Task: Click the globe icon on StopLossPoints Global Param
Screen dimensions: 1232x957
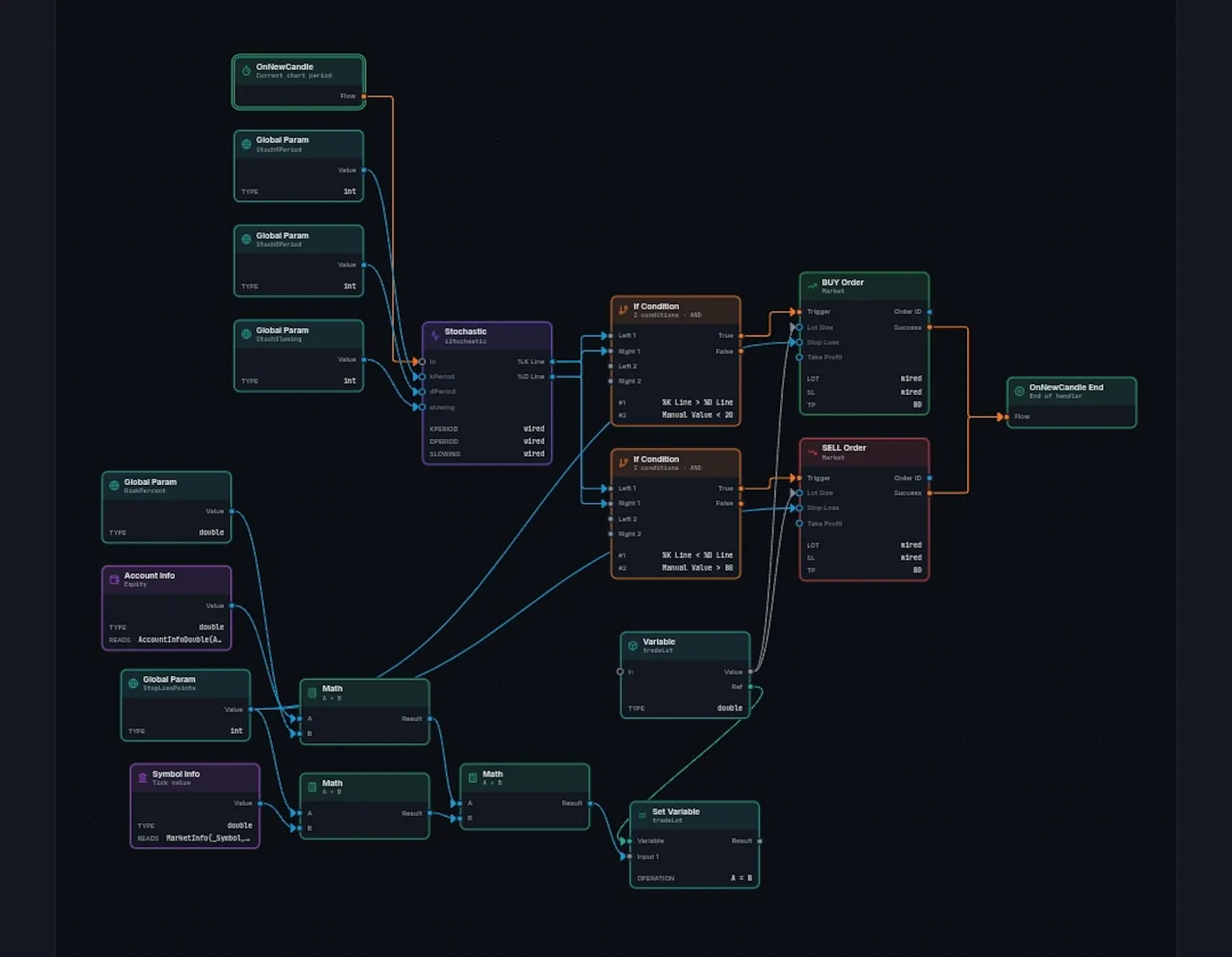Action: [x=133, y=683]
